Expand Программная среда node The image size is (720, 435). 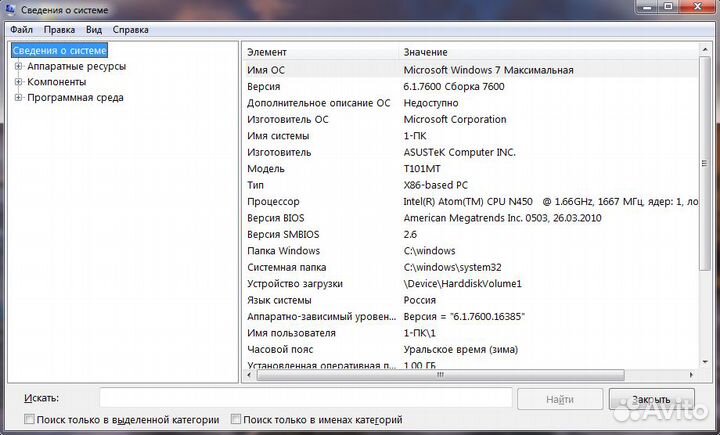pyautogui.click(x=18, y=97)
